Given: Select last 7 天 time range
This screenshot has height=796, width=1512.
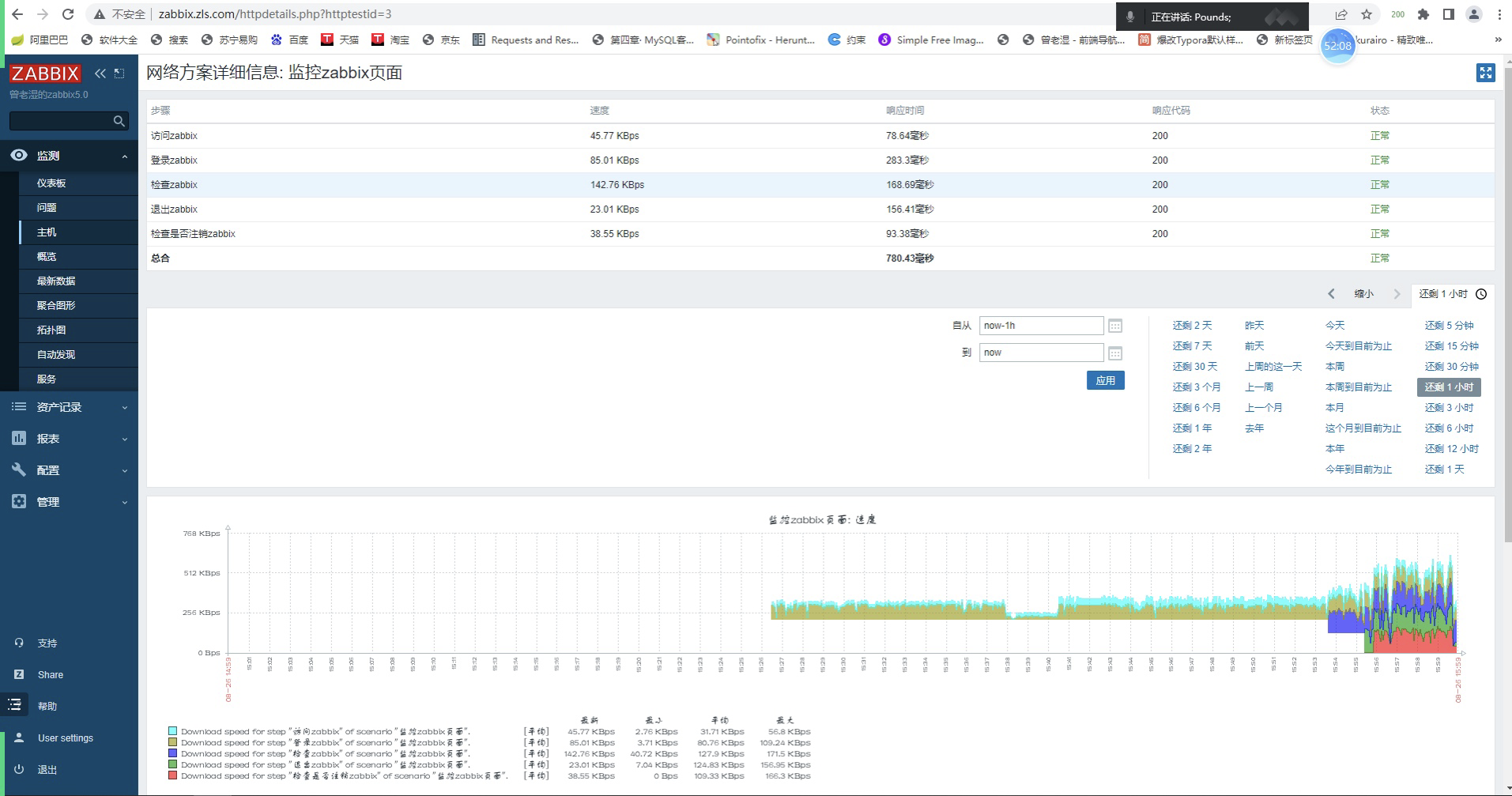Looking at the screenshot, I should [x=1192, y=346].
